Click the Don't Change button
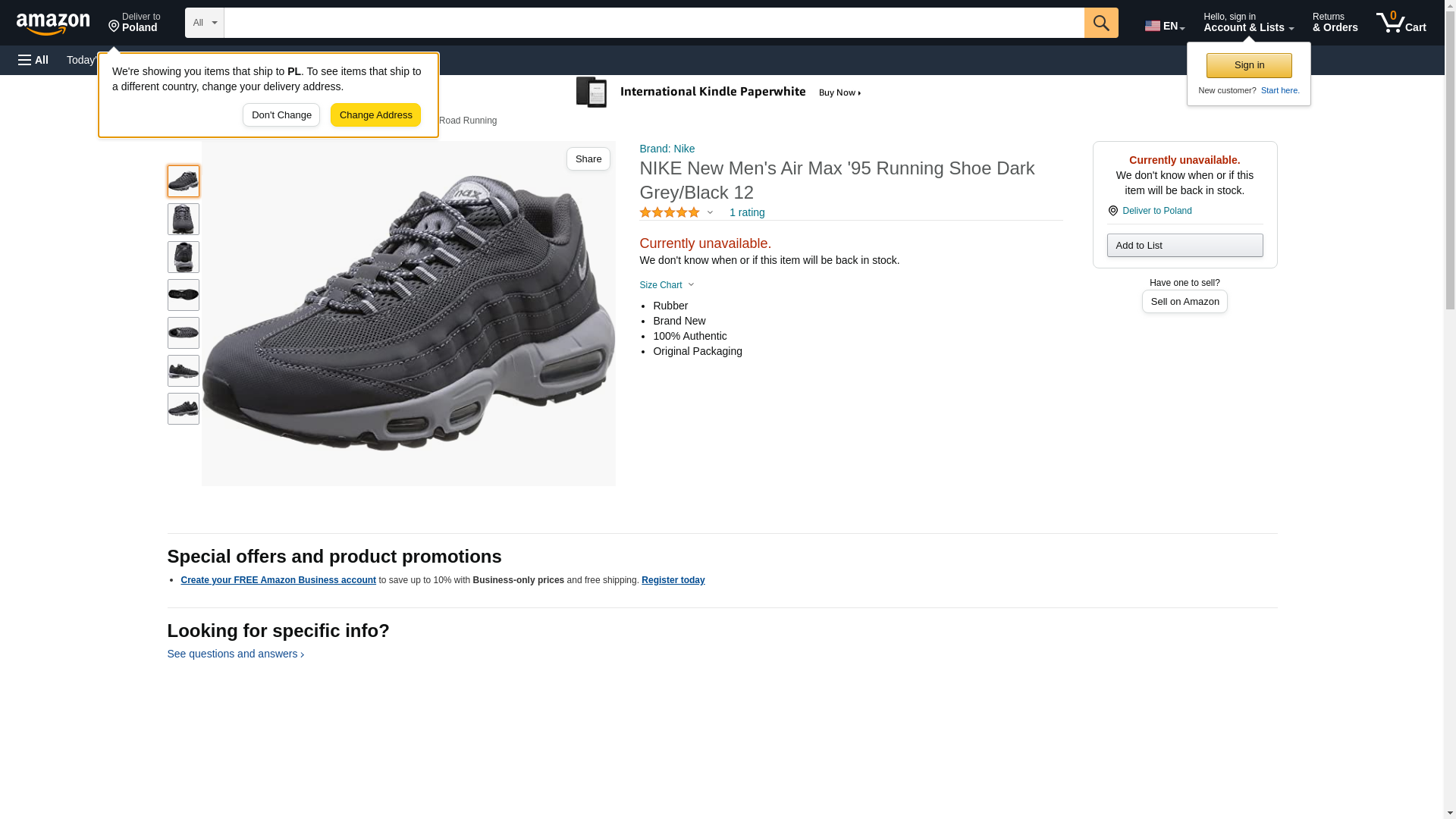The image size is (1456, 819). click(281, 115)
